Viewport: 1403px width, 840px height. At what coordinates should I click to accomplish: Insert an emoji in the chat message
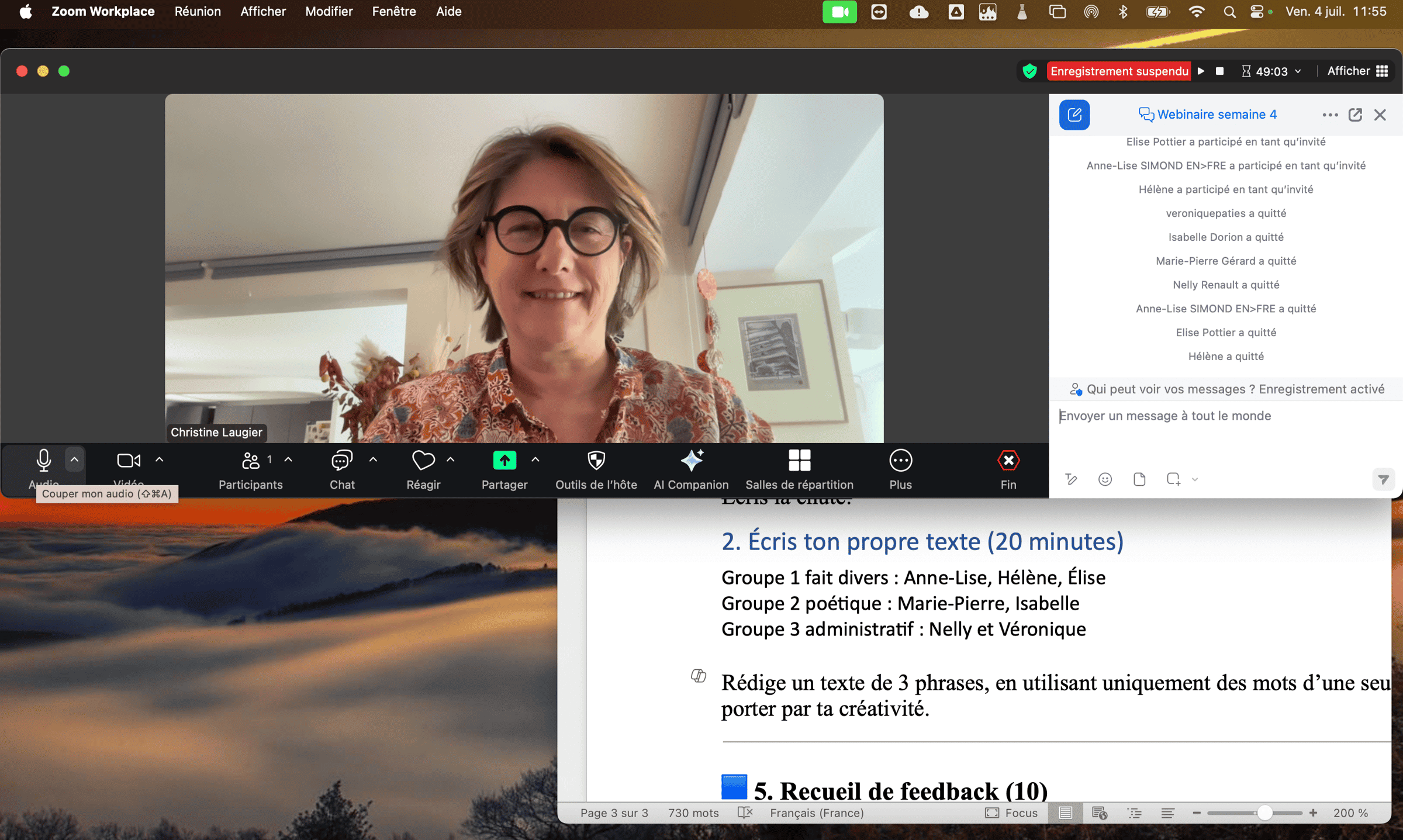pyautogui.click(x=1105, y=479)
